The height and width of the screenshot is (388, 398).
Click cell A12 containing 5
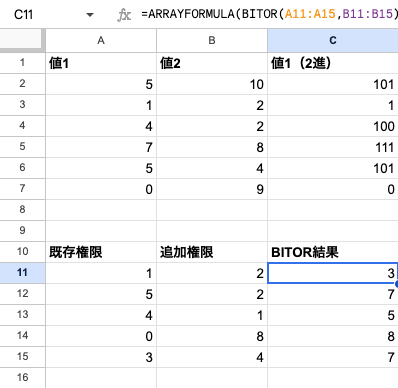click(101, 294)
